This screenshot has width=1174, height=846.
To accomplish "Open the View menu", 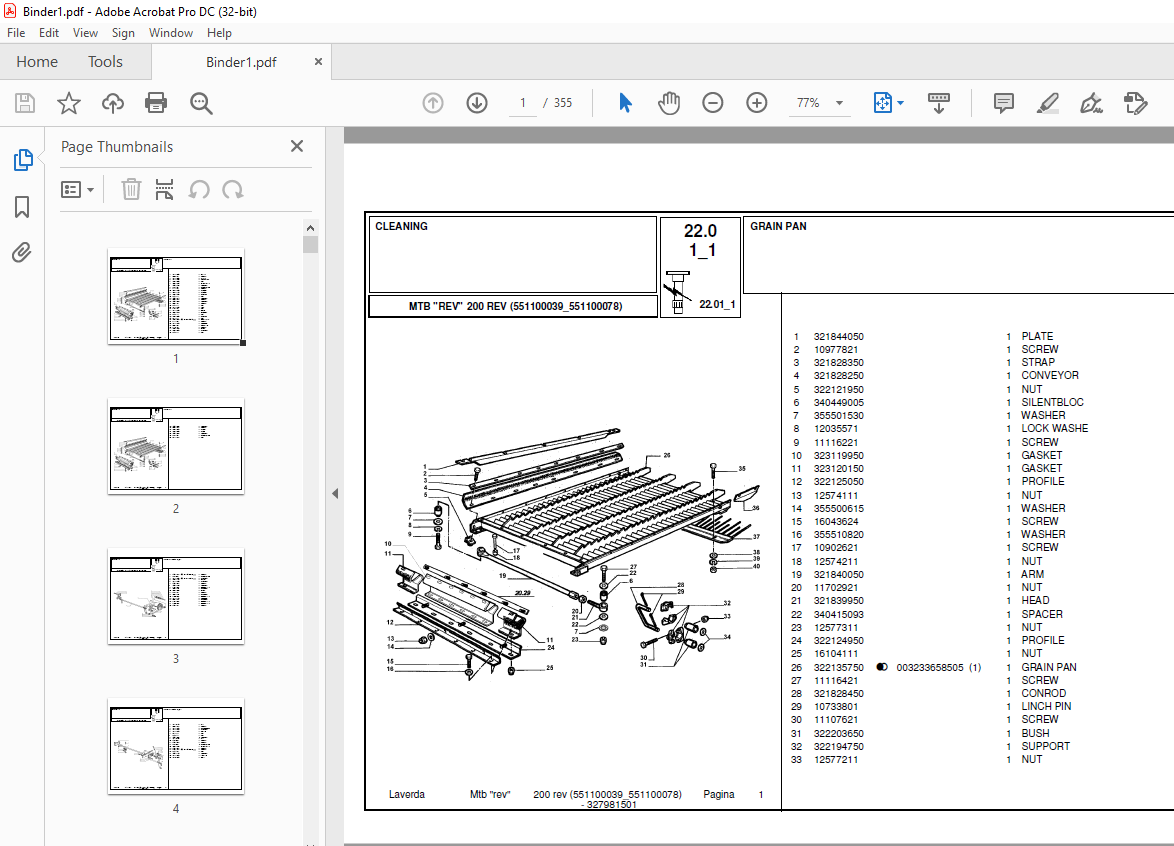I will (85, 33).
